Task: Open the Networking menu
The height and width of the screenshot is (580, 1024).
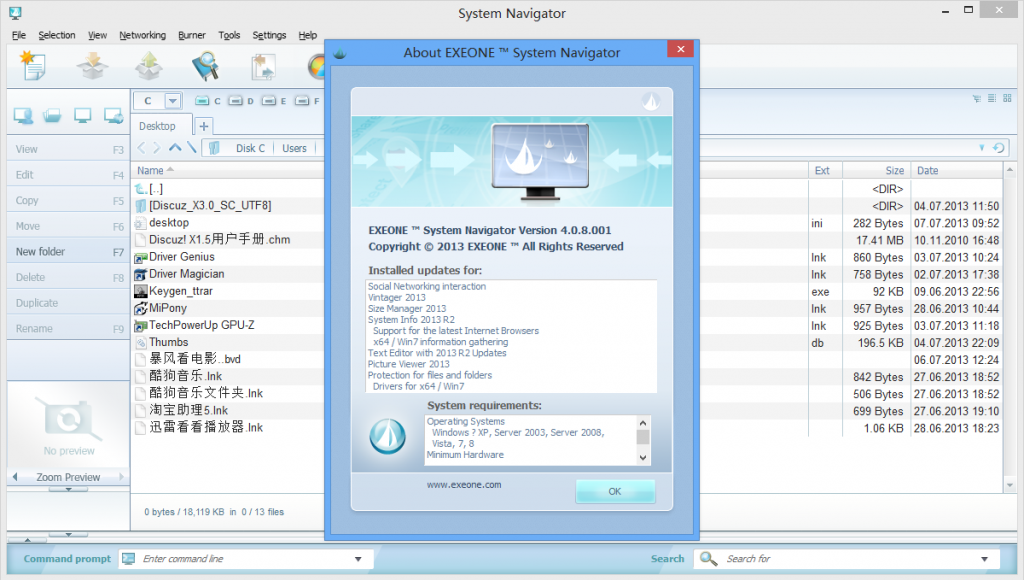Action: (142, 35)
